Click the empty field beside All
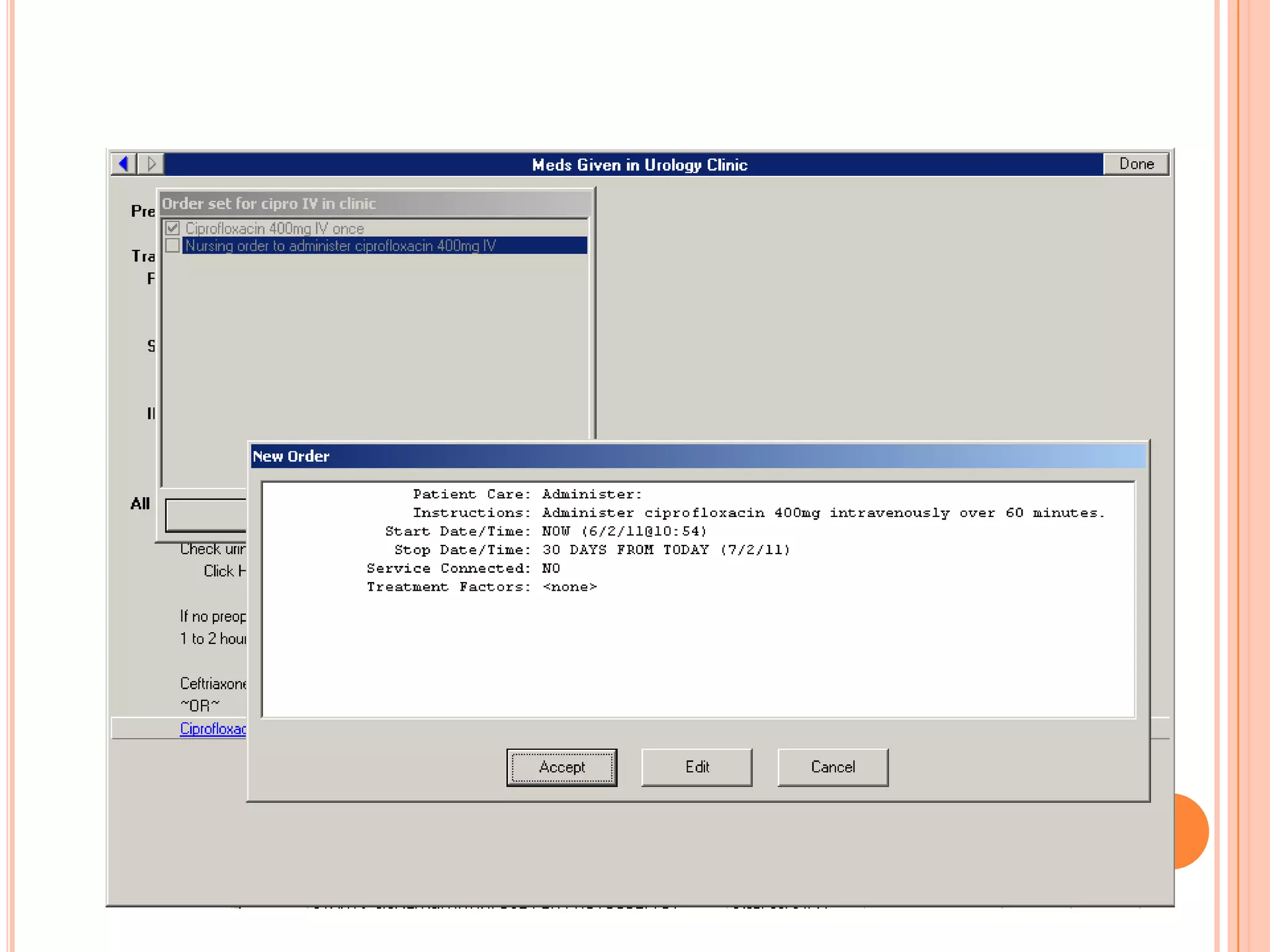This screenshot has width=1270, height=952. pos(206,515)
